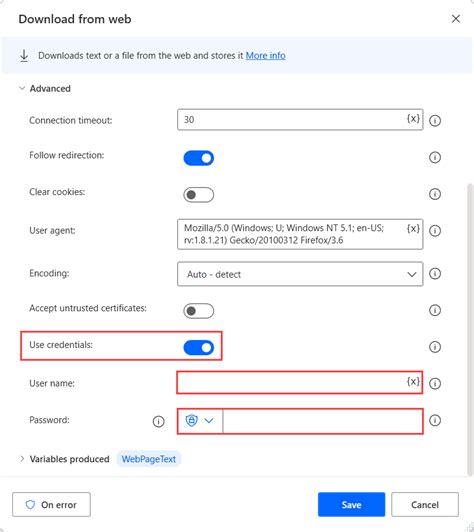
Task: Open the variable picker in the User name field
Action: pos(413,381)
